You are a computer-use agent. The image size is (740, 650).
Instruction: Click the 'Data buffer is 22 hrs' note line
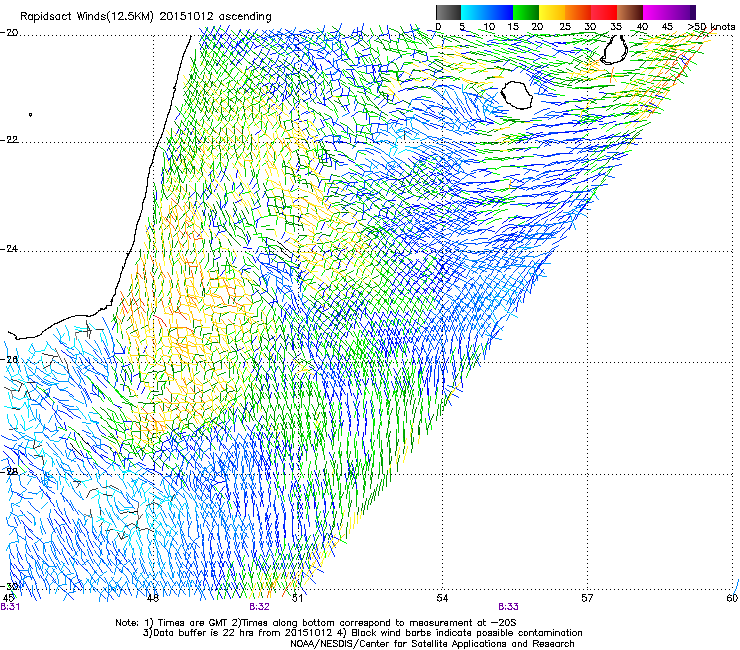pos(362,633)
